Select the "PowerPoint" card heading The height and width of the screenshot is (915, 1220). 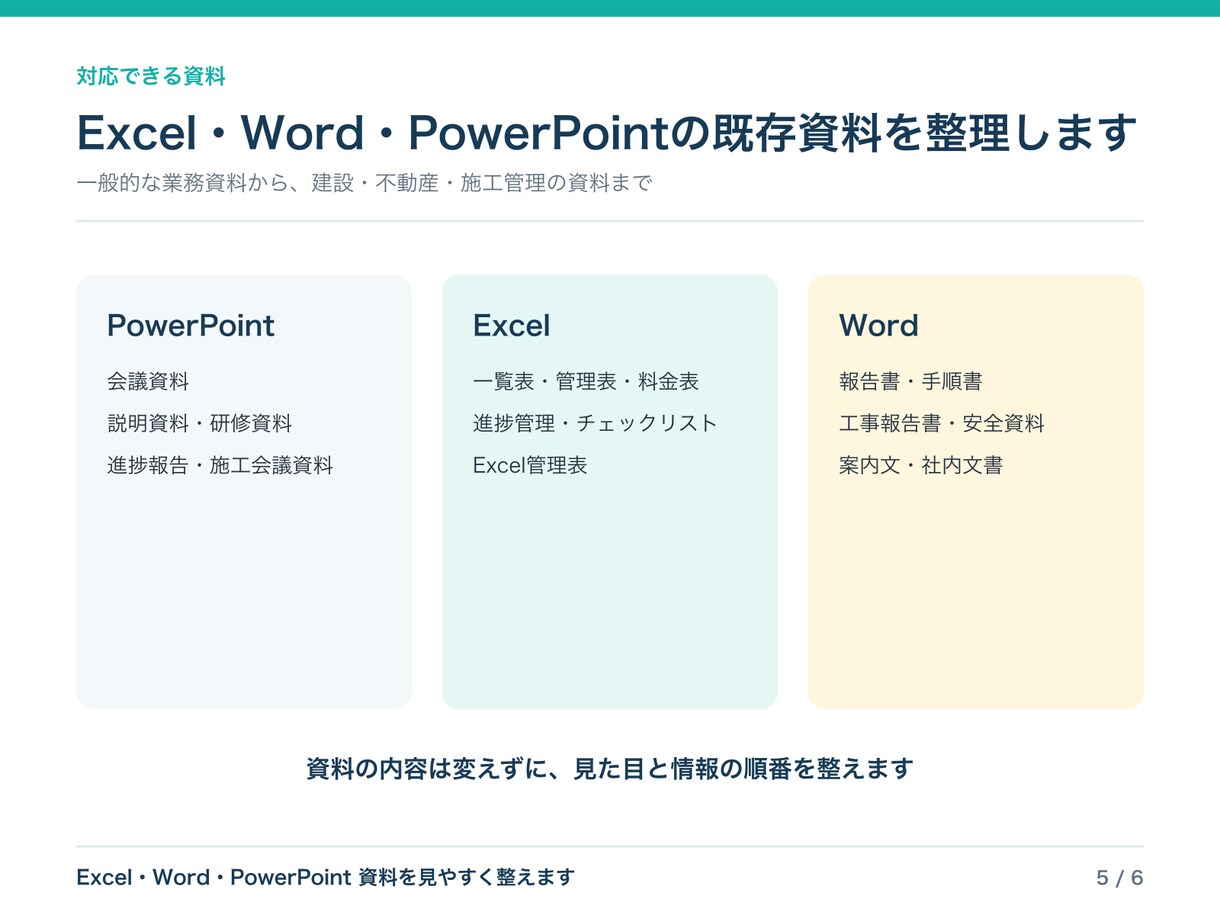tap(191, 326)
